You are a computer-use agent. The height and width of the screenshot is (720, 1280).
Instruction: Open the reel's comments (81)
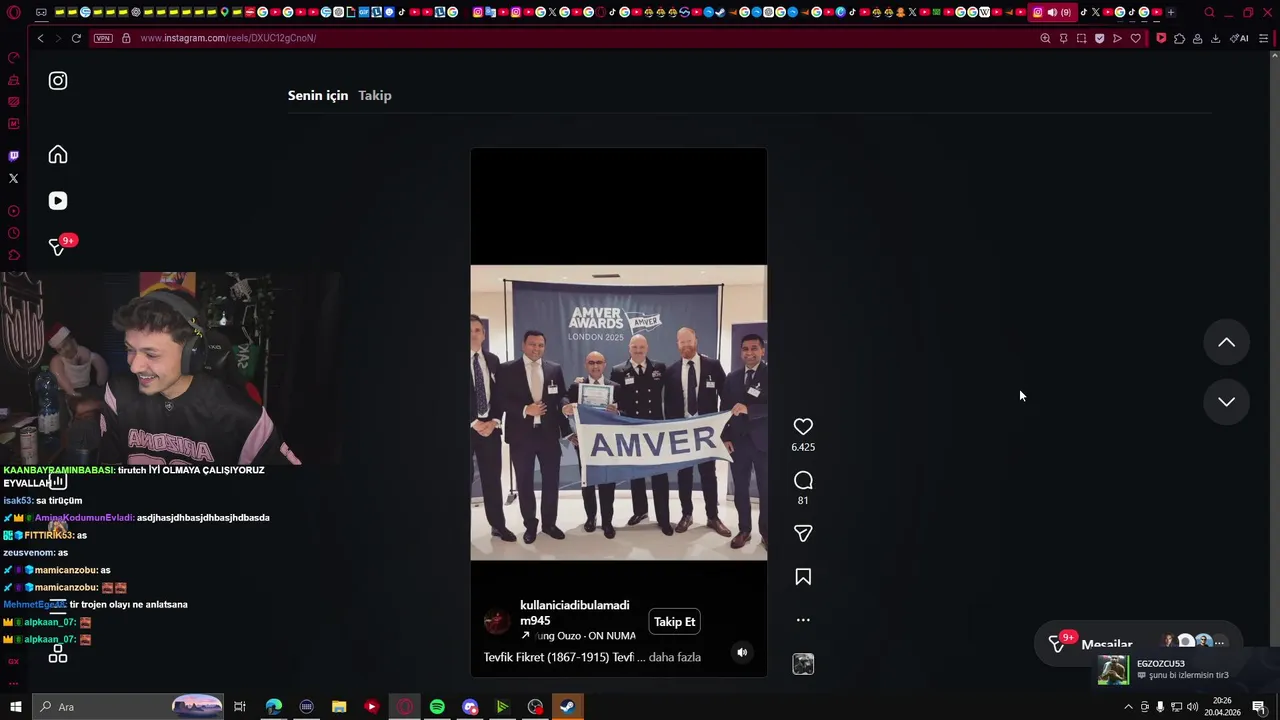point(803,480)
